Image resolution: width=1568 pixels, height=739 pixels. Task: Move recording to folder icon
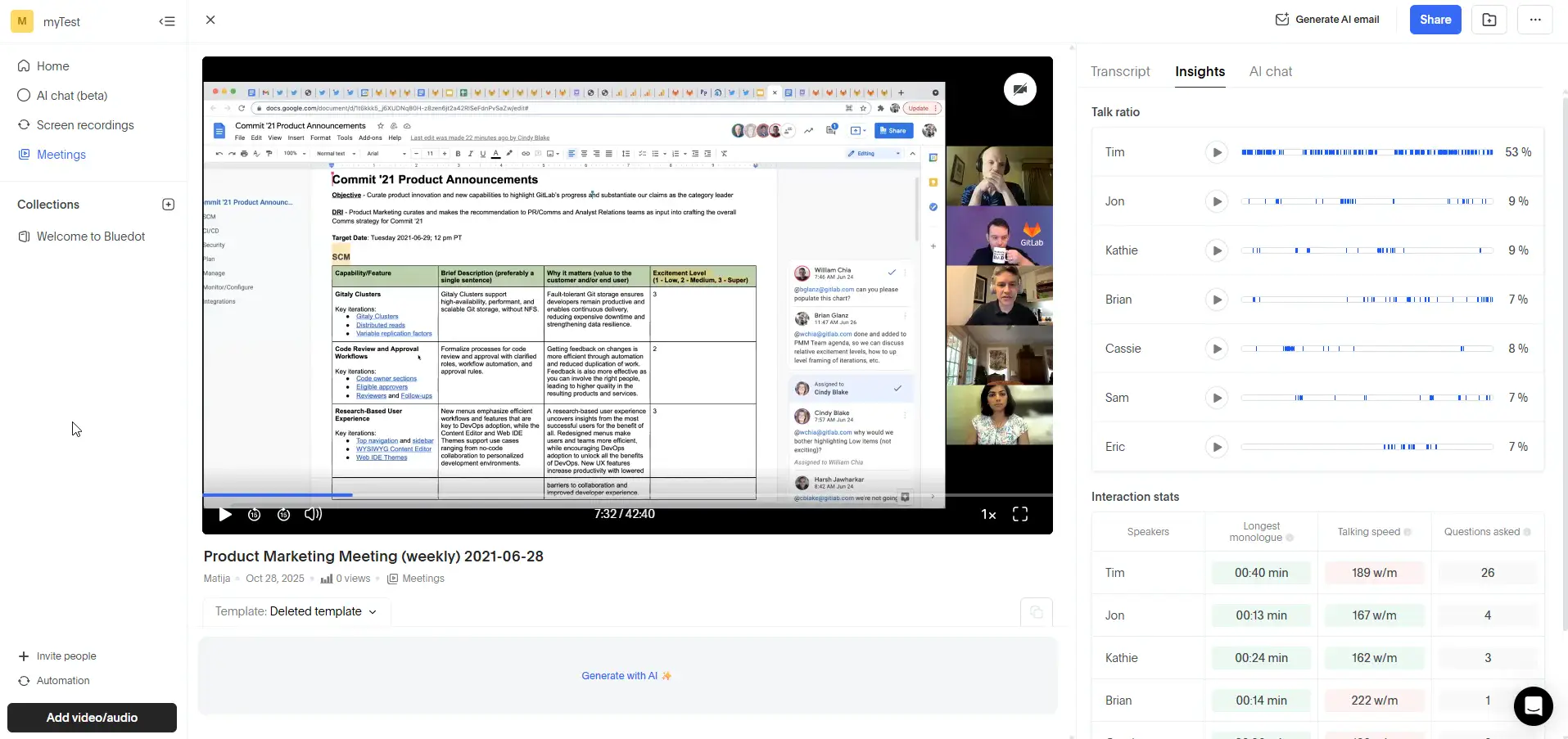1489,20
